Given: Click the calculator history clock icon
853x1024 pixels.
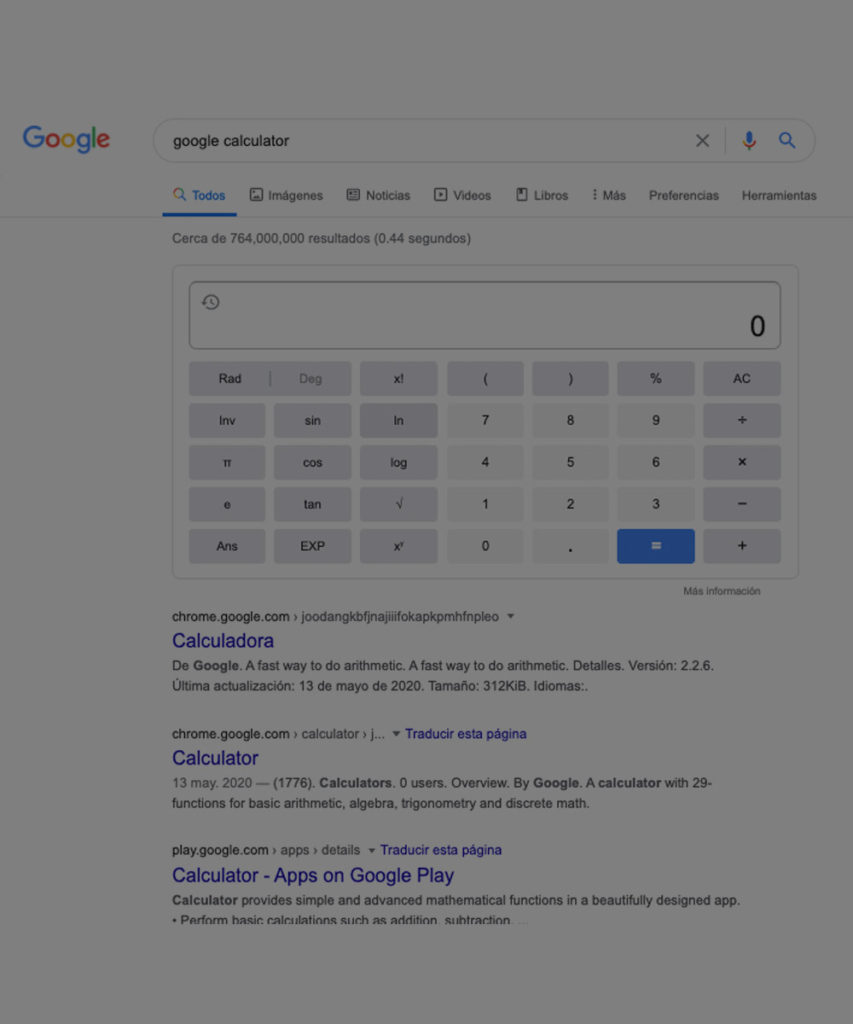Looking at the screenshot, I should (210, 302).
